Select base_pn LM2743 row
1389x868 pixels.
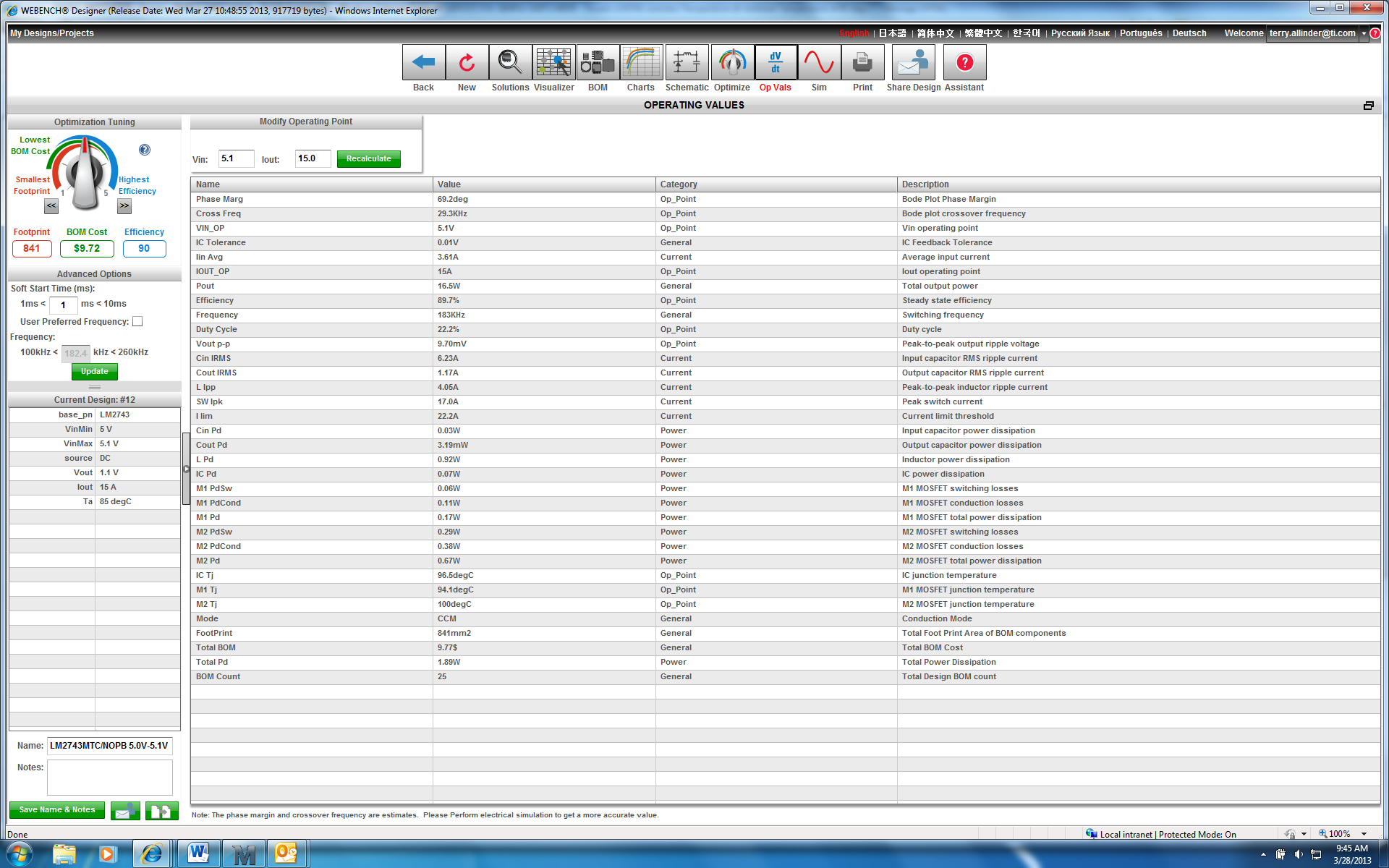[95, 415]
